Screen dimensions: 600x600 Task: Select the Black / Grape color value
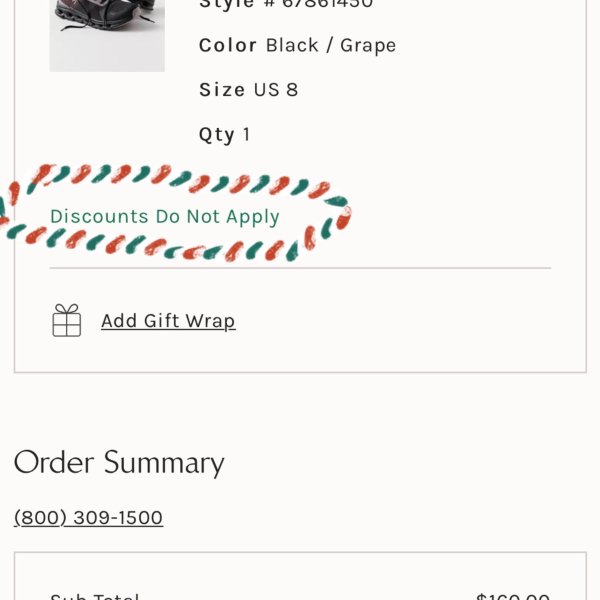(331, 46)
